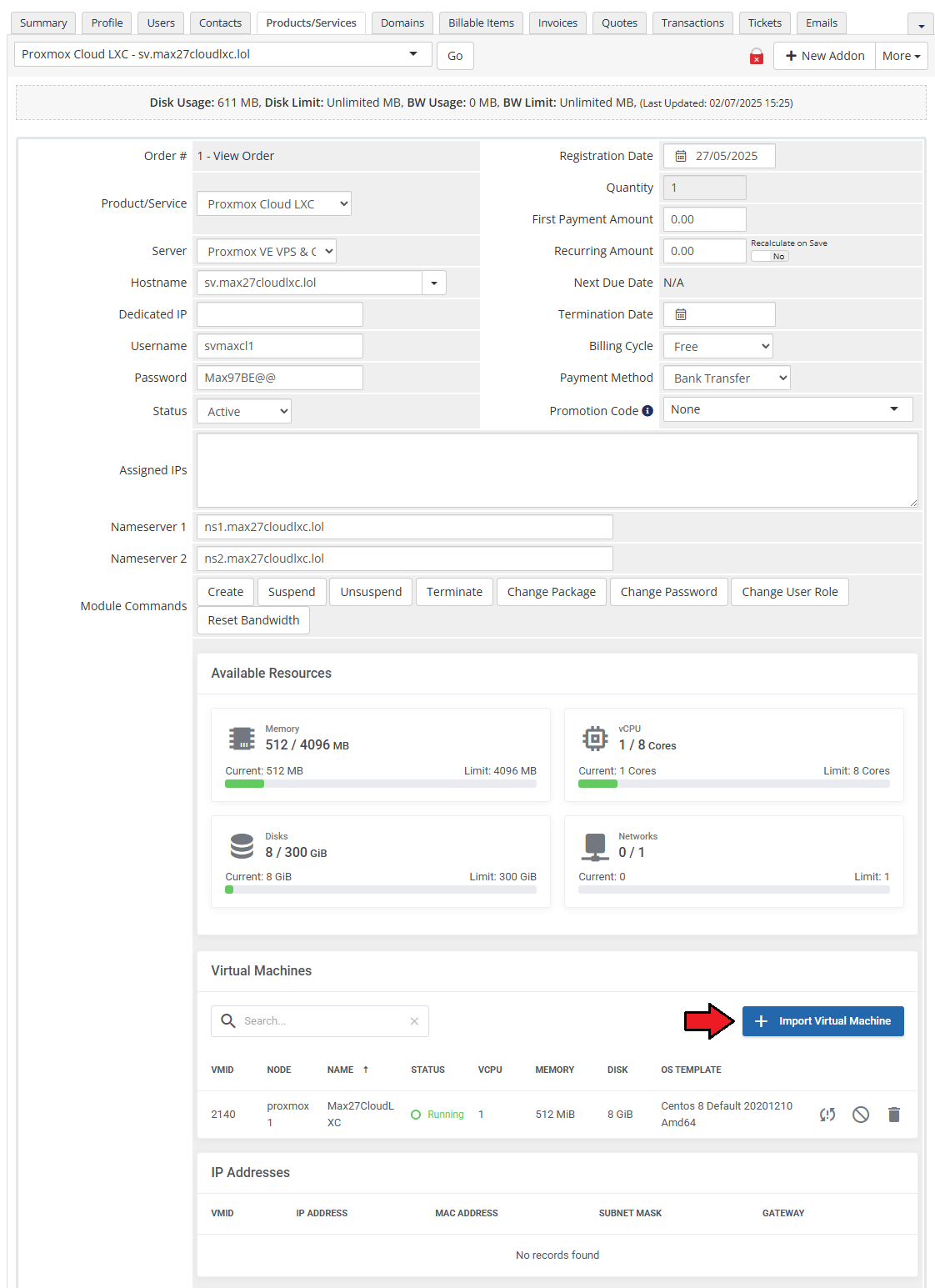Open the Promotion Code dropdown

pos(788,409)
